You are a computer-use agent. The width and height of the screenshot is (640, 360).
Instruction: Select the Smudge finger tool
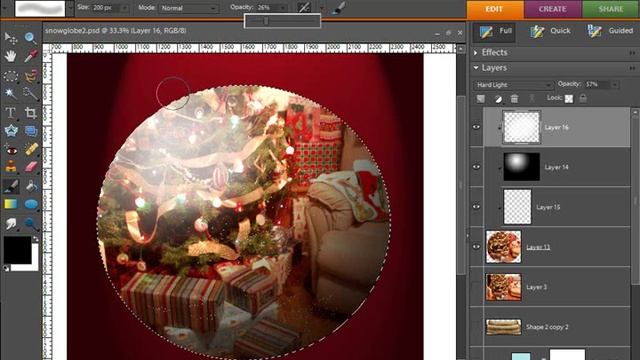click(11, 223)
